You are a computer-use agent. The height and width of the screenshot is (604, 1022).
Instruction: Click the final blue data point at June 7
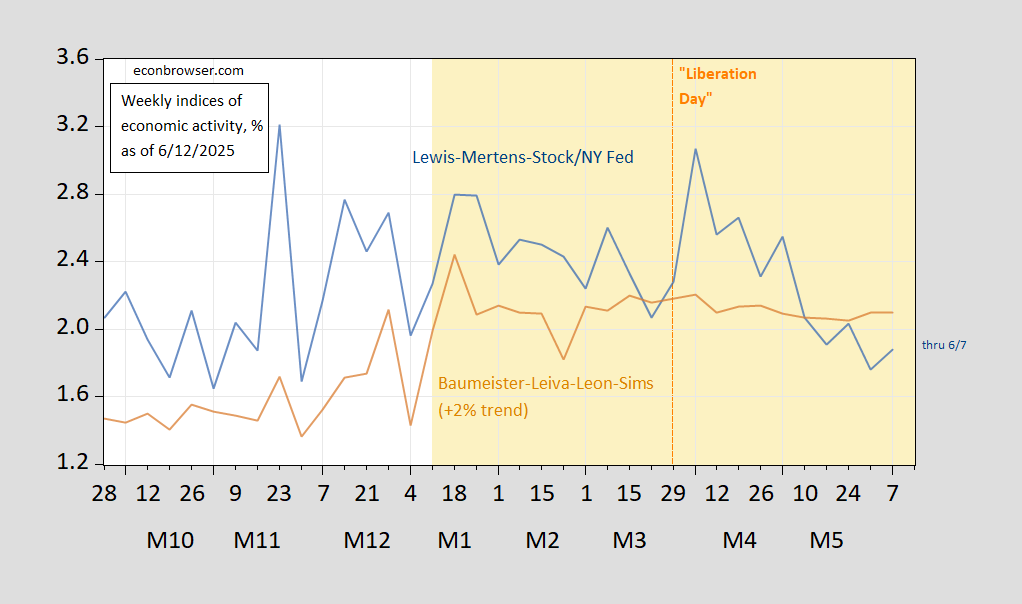[892, 350]
